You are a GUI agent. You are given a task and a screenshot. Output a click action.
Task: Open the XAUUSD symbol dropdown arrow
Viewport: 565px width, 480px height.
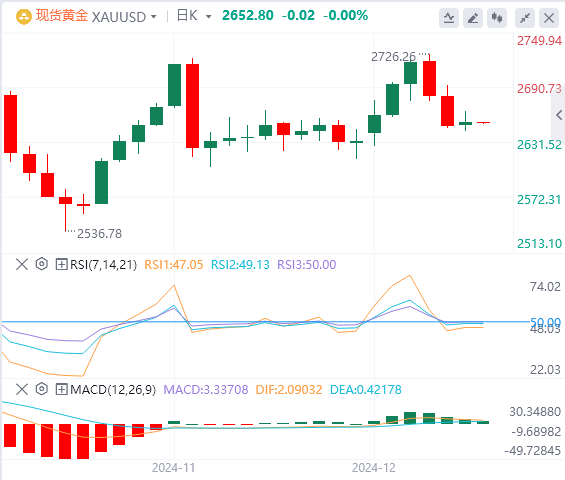[x=154, y=17]
